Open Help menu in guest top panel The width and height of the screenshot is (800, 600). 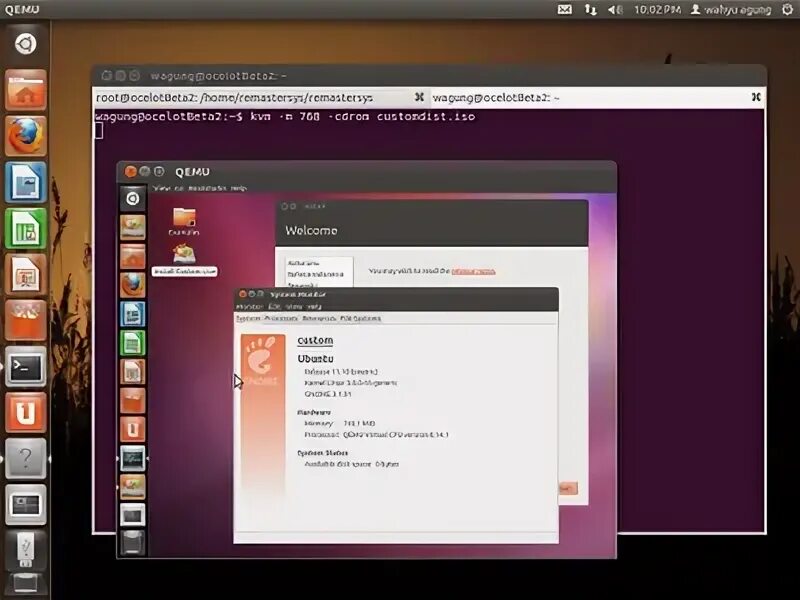coord(238,188)
